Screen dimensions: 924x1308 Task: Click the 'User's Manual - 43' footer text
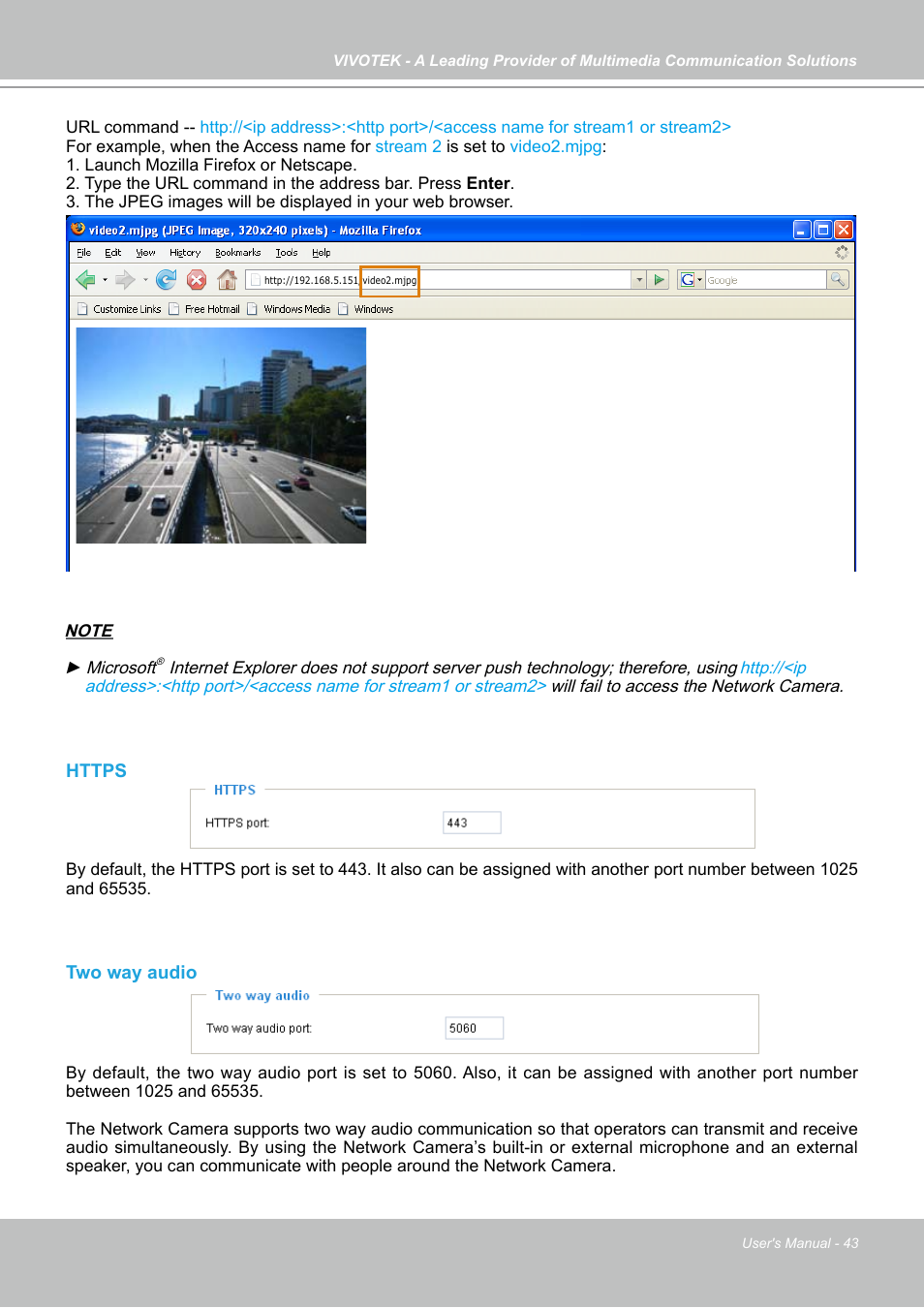point(800,1243)
